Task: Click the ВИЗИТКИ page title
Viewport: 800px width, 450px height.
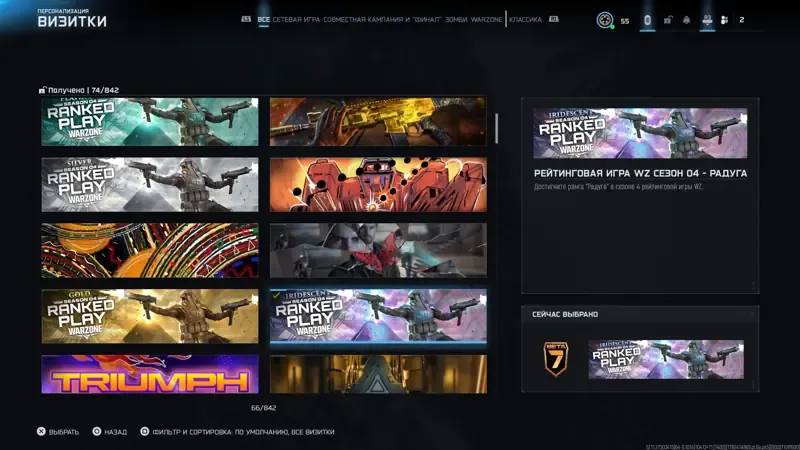Action: [x=72, y=21]
